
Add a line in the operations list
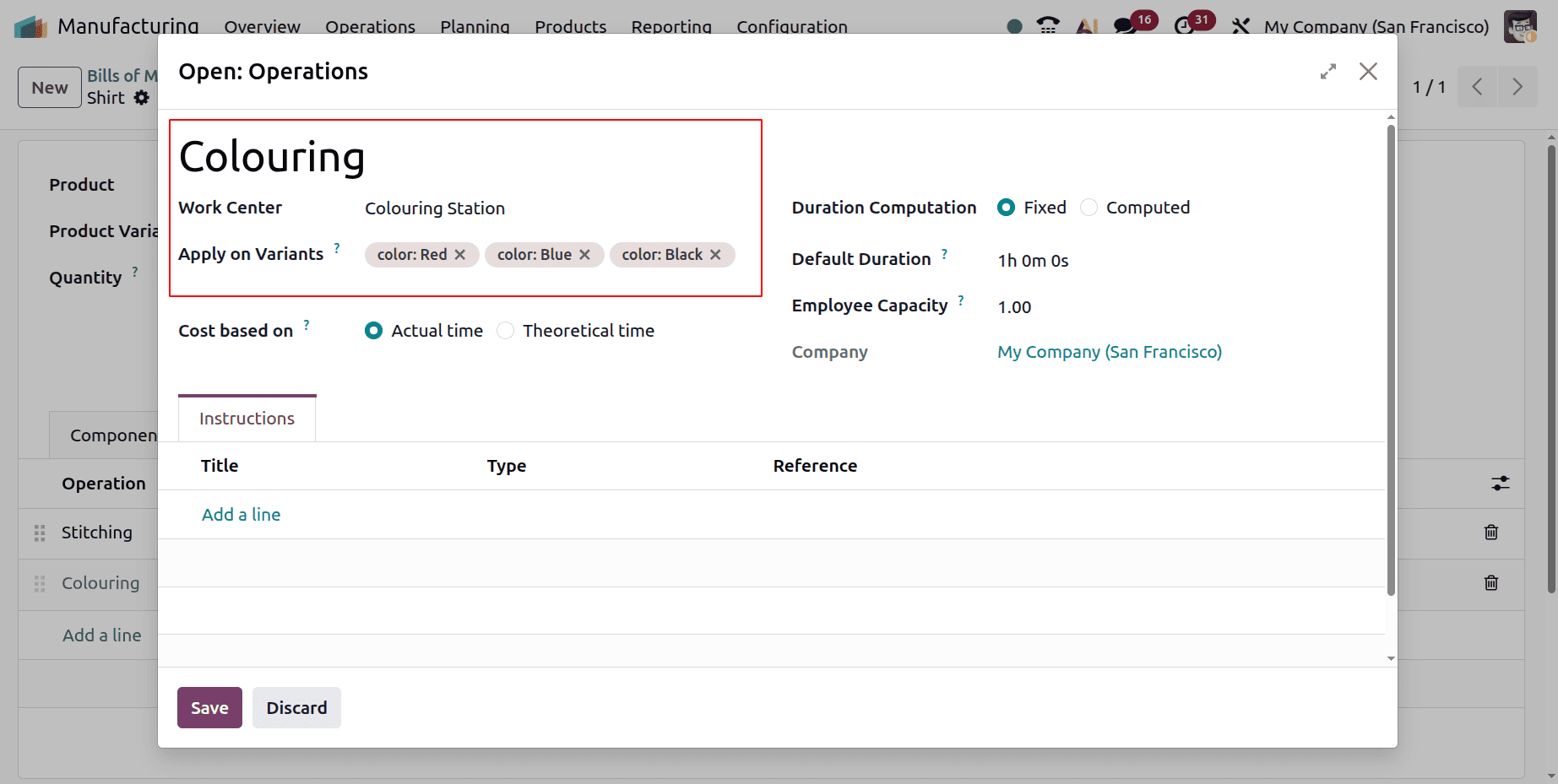pyautogui.click(x=101, y=635)
